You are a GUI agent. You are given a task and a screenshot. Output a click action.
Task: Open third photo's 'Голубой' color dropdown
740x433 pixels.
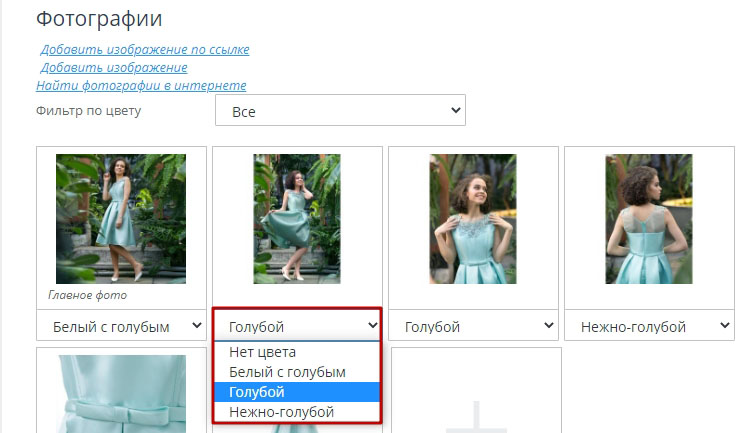click(473, 326)
